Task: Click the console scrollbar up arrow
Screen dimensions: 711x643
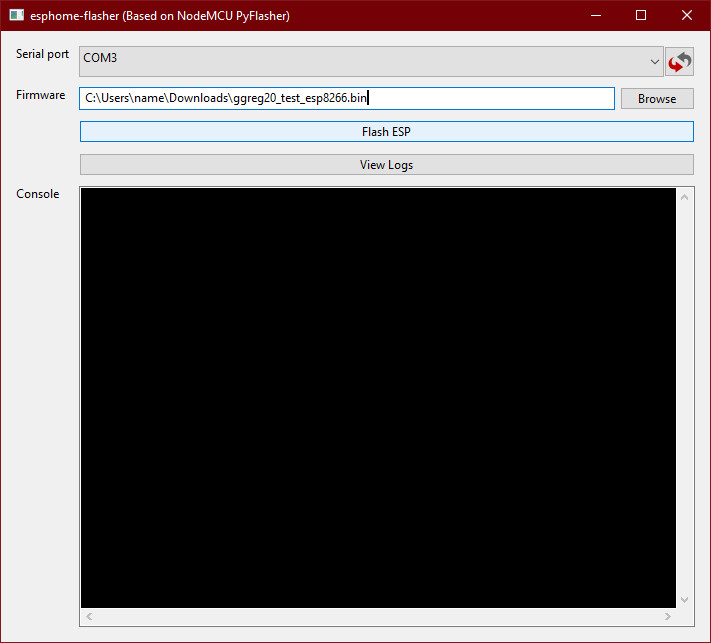Action: (x=685, y=197)
